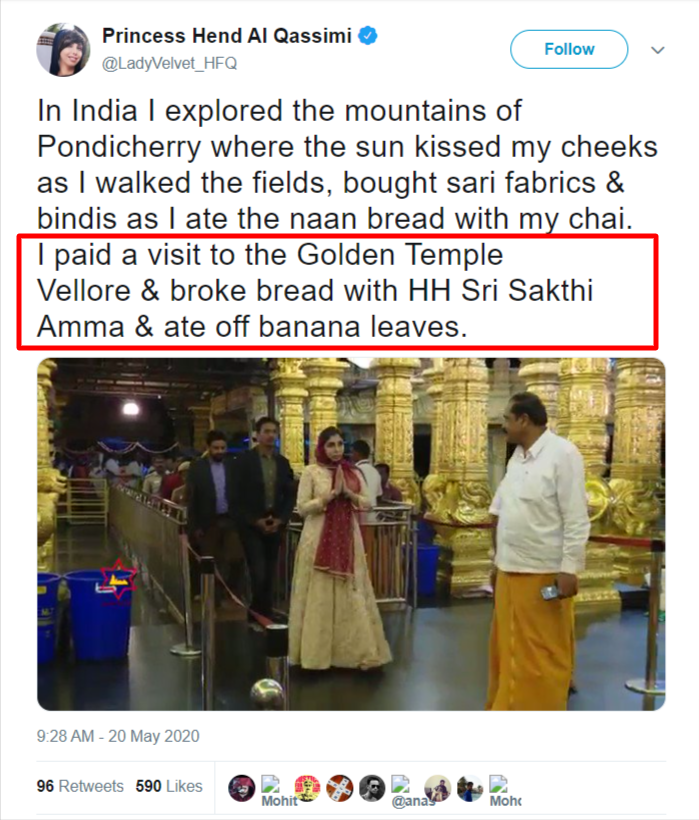Click the Follow button
The image size is (699, 820).
point(568,49)
